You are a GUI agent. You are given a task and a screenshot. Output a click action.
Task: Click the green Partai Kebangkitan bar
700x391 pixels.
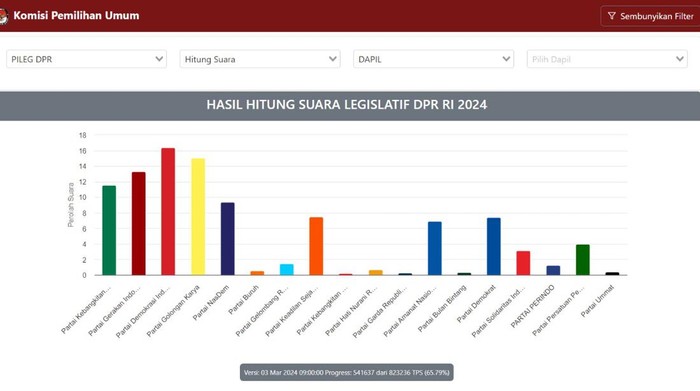(109, 230)
